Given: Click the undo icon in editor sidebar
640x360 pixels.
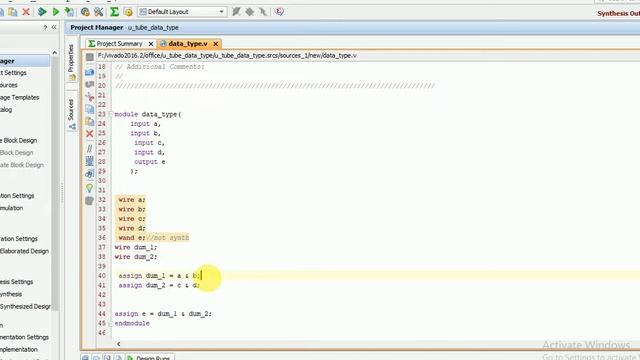Looking at the screenshot, I should click(89, 84).
